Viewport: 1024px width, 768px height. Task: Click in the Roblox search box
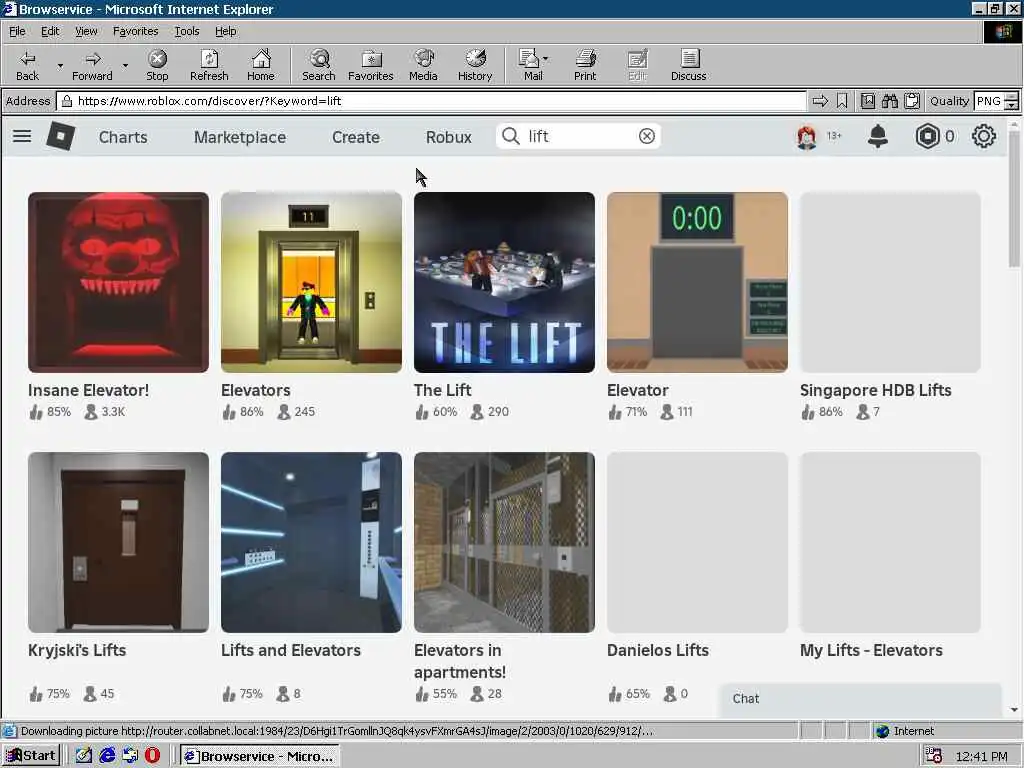[x=578, y=136]
